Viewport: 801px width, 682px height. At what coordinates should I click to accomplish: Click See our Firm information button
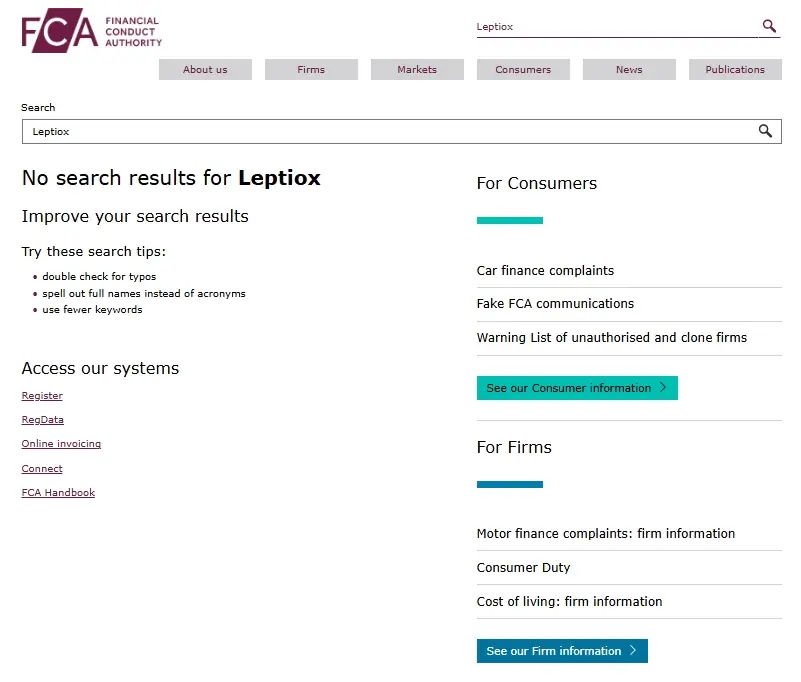(562, 651)
